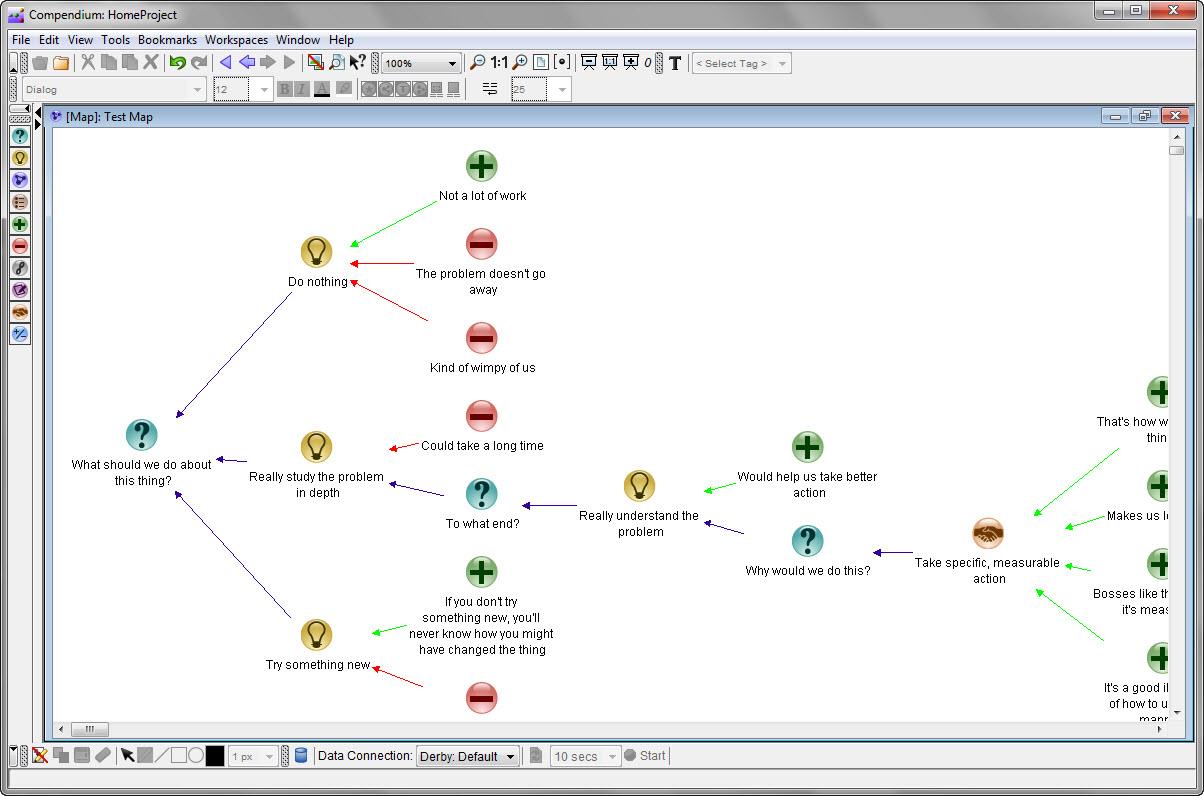This screenshot has width=1204, height=796.
Task: Toggle the image rollover icon in the toolbar
Action: [316, 62]
